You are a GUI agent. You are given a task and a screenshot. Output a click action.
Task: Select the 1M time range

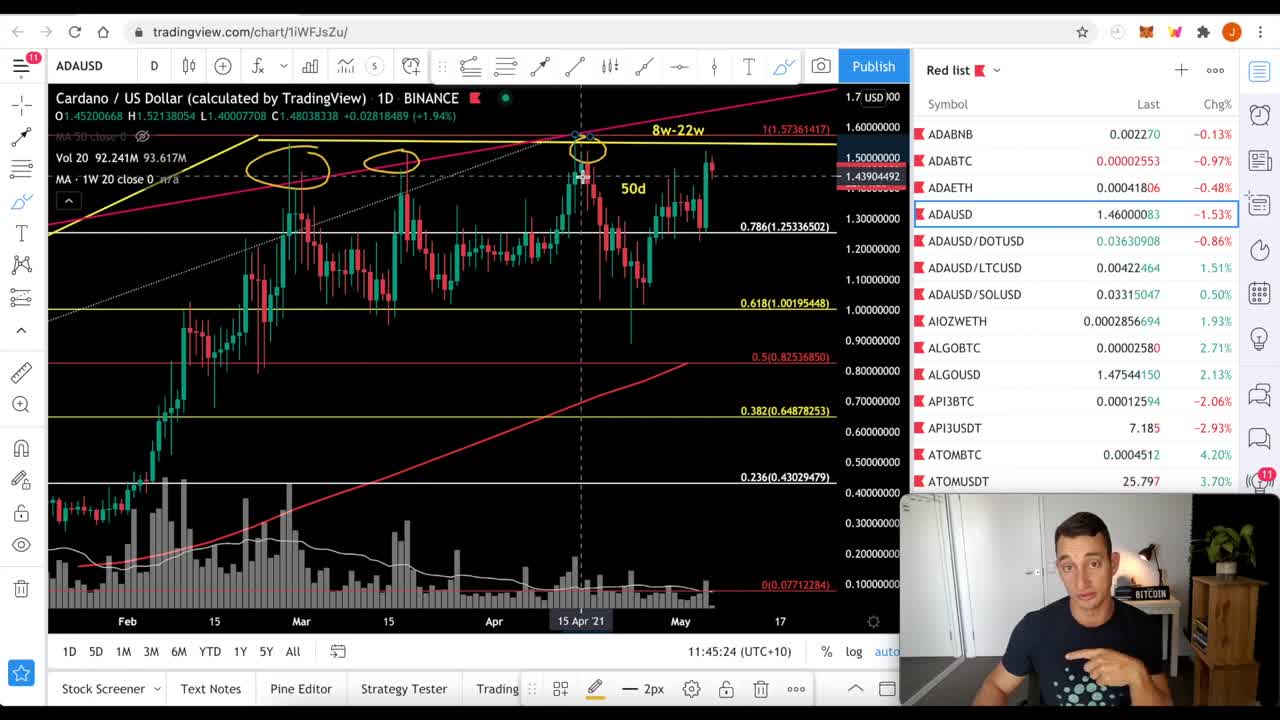[x=123, y=651]
